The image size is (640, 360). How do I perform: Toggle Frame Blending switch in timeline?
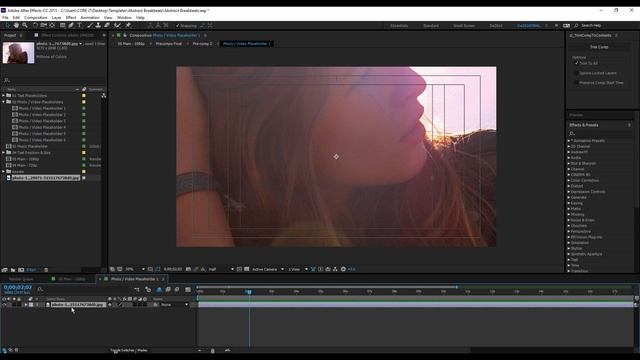(168, 289)
